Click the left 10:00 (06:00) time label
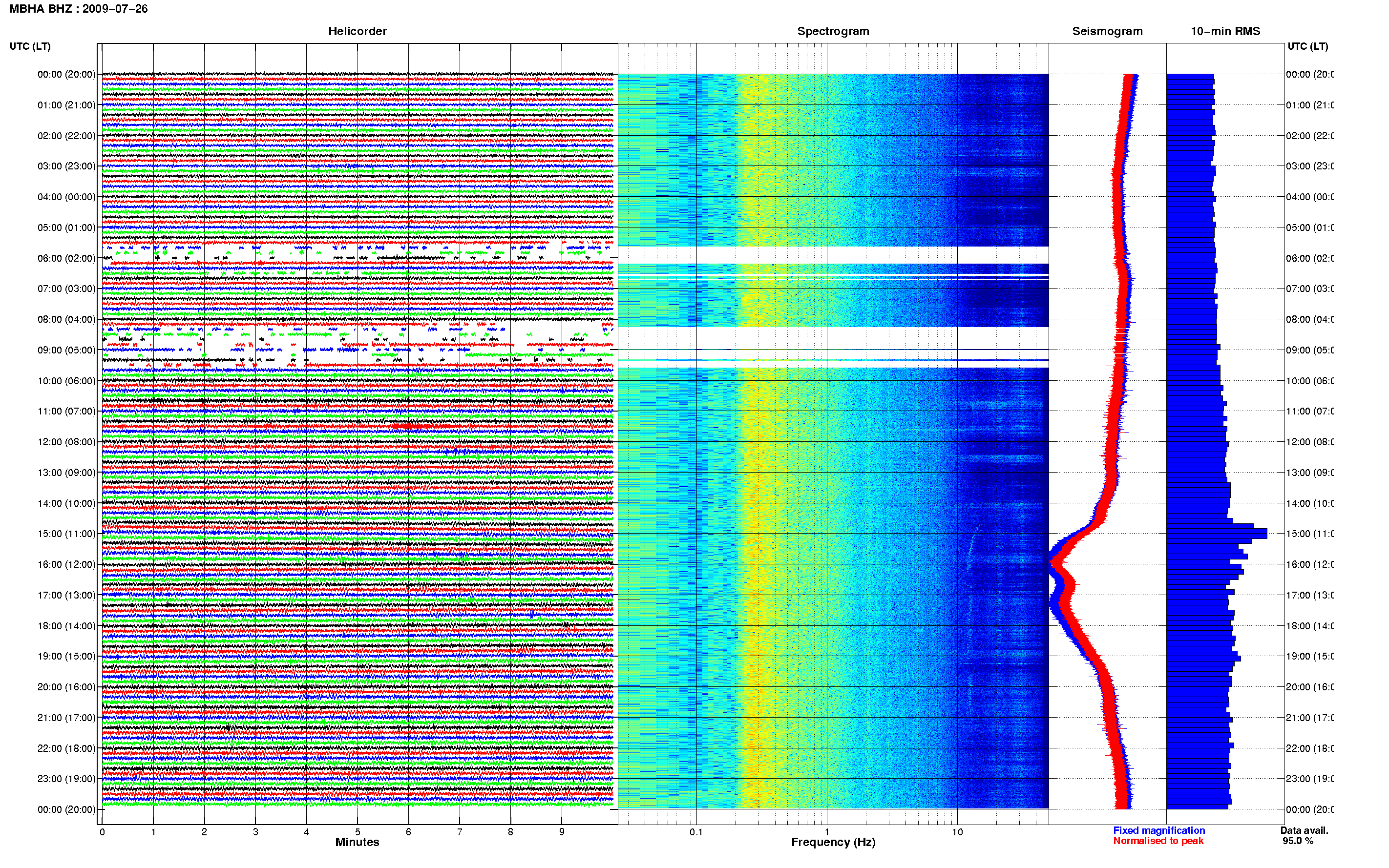The height and width of the screenshot is (868, 1389). pyautogui.click(x=66, y=381)
